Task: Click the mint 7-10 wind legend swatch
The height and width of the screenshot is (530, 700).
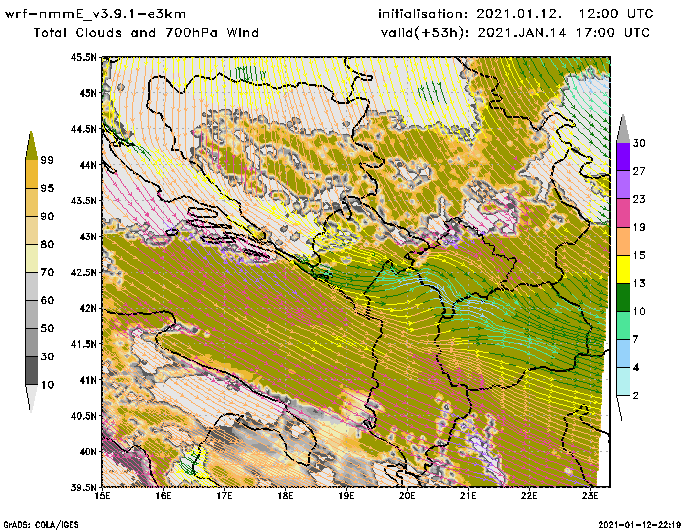Action: [x=623, y=325]
